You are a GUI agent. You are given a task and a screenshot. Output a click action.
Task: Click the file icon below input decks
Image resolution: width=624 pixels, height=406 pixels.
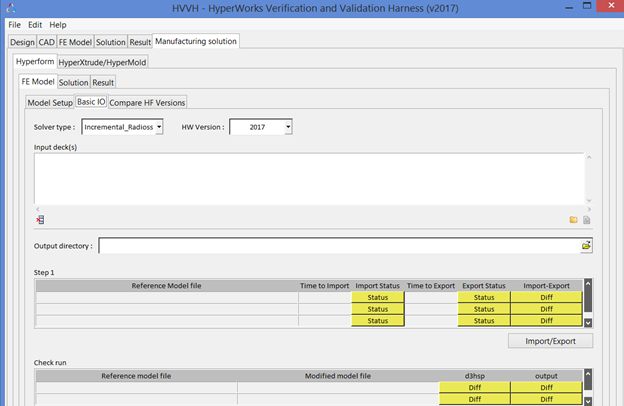pos(587,219)
